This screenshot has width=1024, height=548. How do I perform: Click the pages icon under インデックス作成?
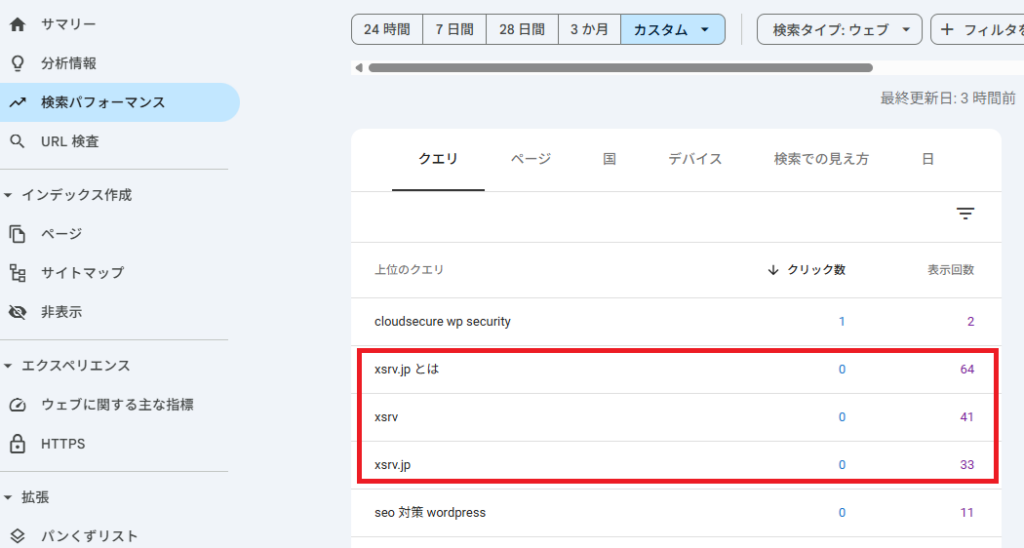click(x=17, y=234)
